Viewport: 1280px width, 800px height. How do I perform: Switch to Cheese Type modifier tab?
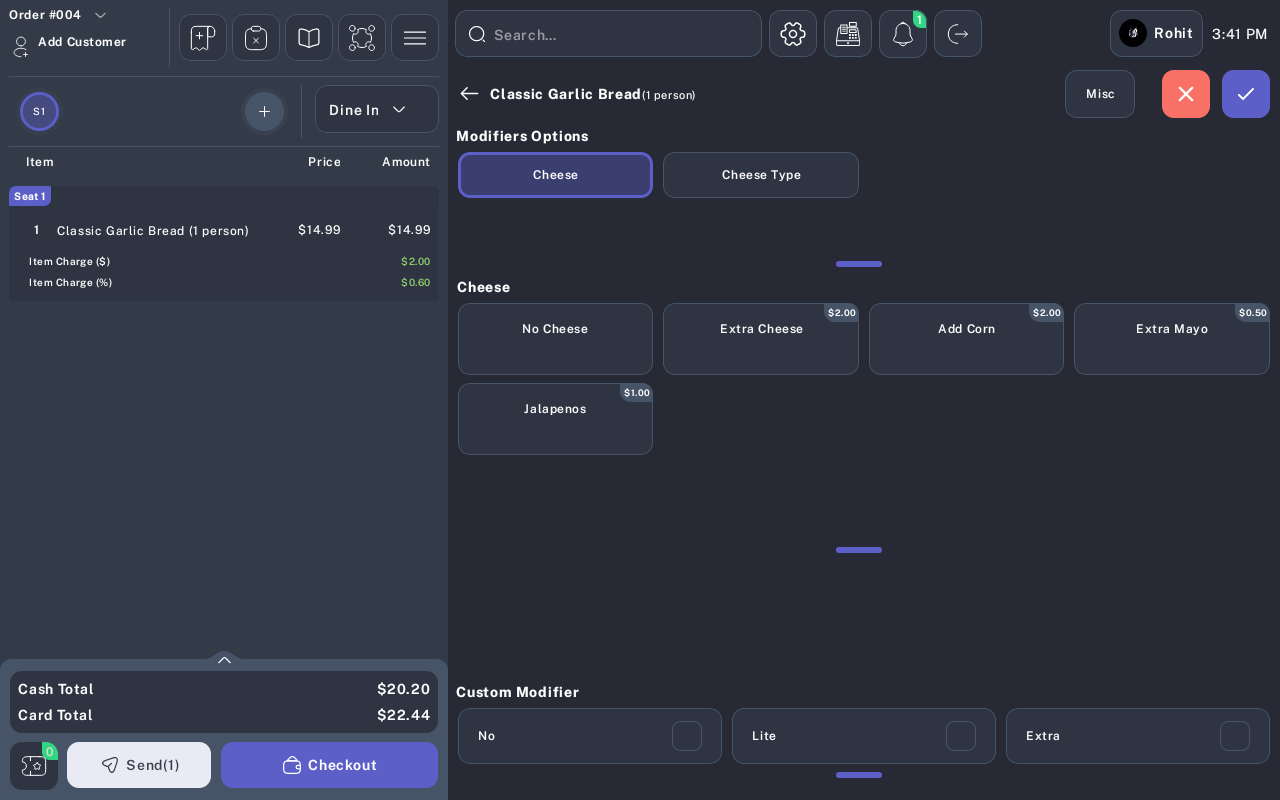tap(761, 175)
